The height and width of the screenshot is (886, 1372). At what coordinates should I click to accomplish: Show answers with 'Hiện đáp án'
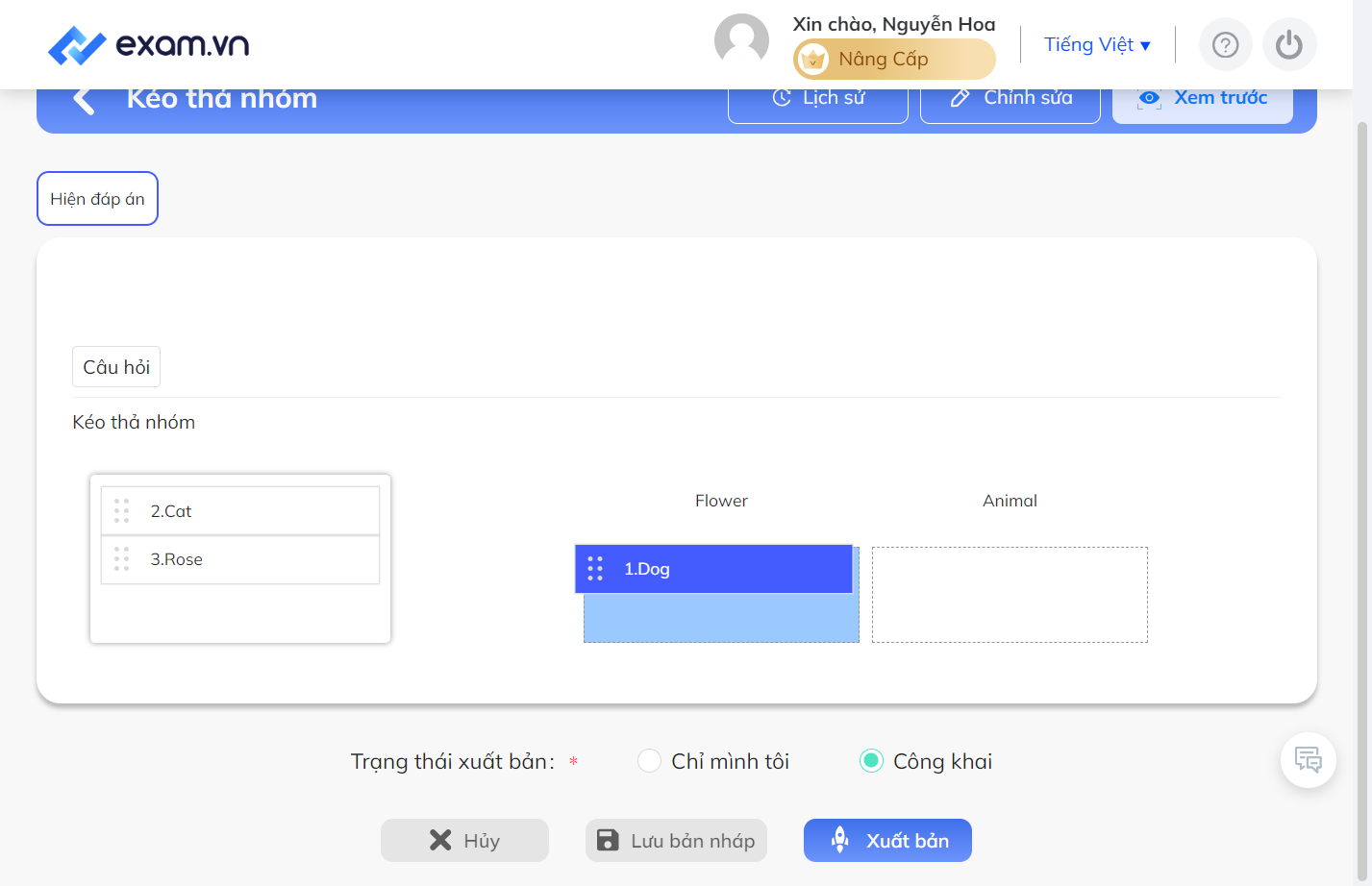[x=97, y=199]
